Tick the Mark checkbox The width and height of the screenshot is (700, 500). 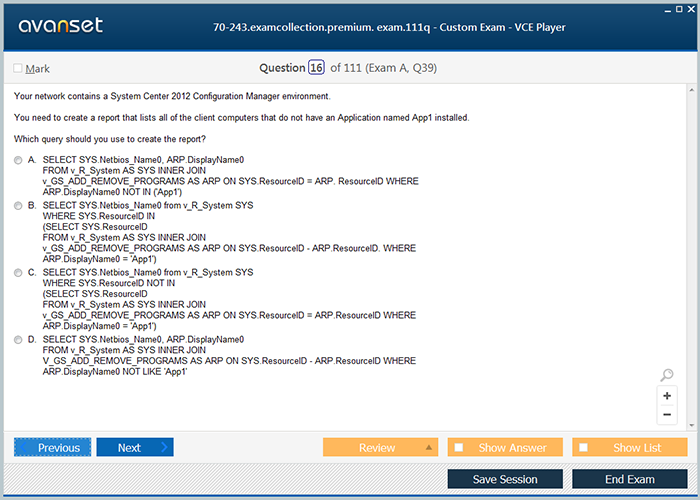pyautogui.click(x=18, y=68)
